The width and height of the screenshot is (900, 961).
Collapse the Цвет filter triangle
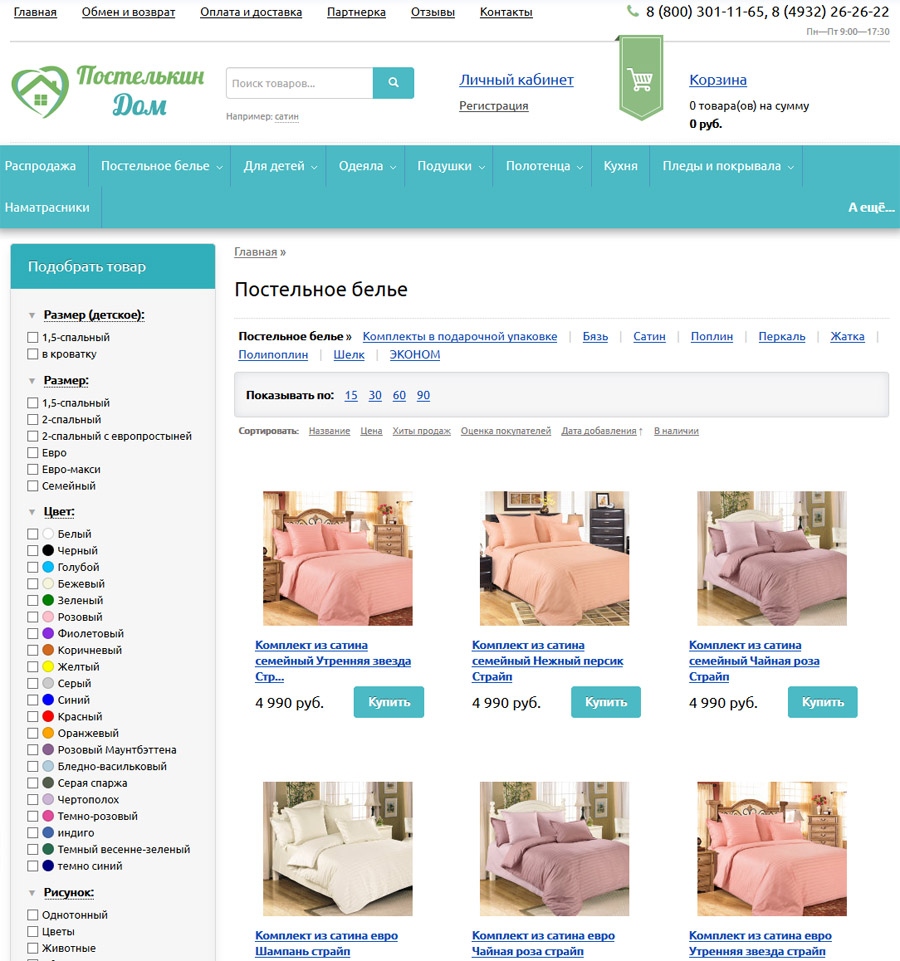[x=32, y=512]
